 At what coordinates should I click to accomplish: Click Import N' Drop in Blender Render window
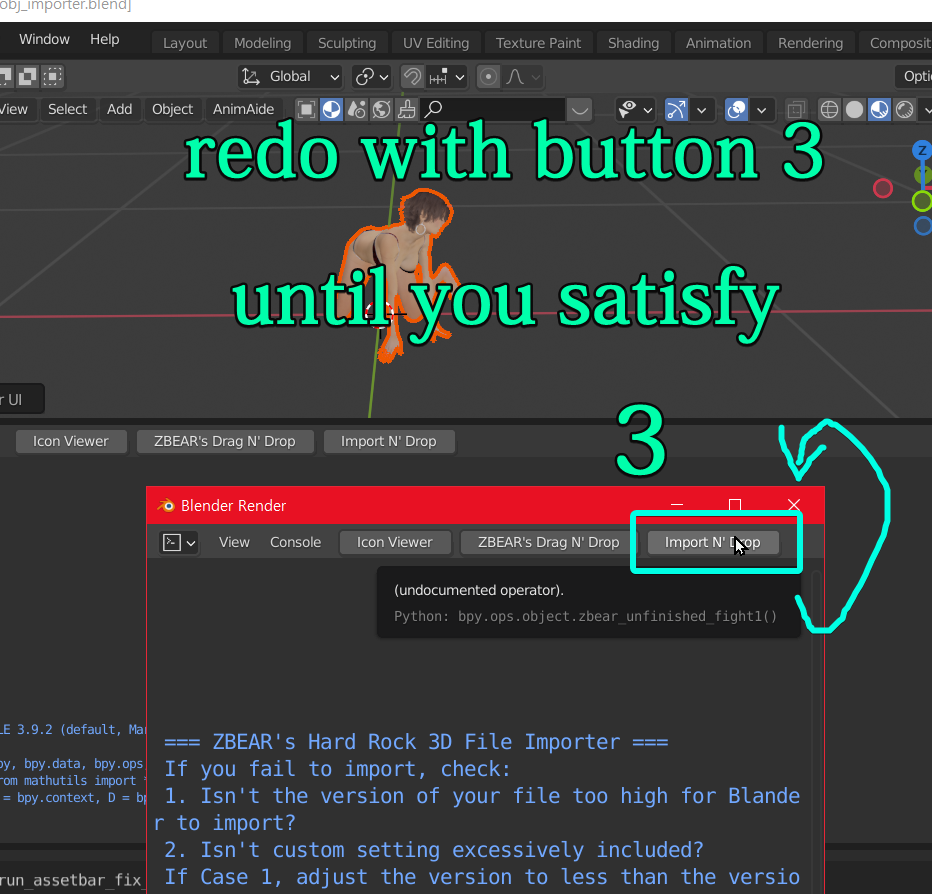pos(712,542)
